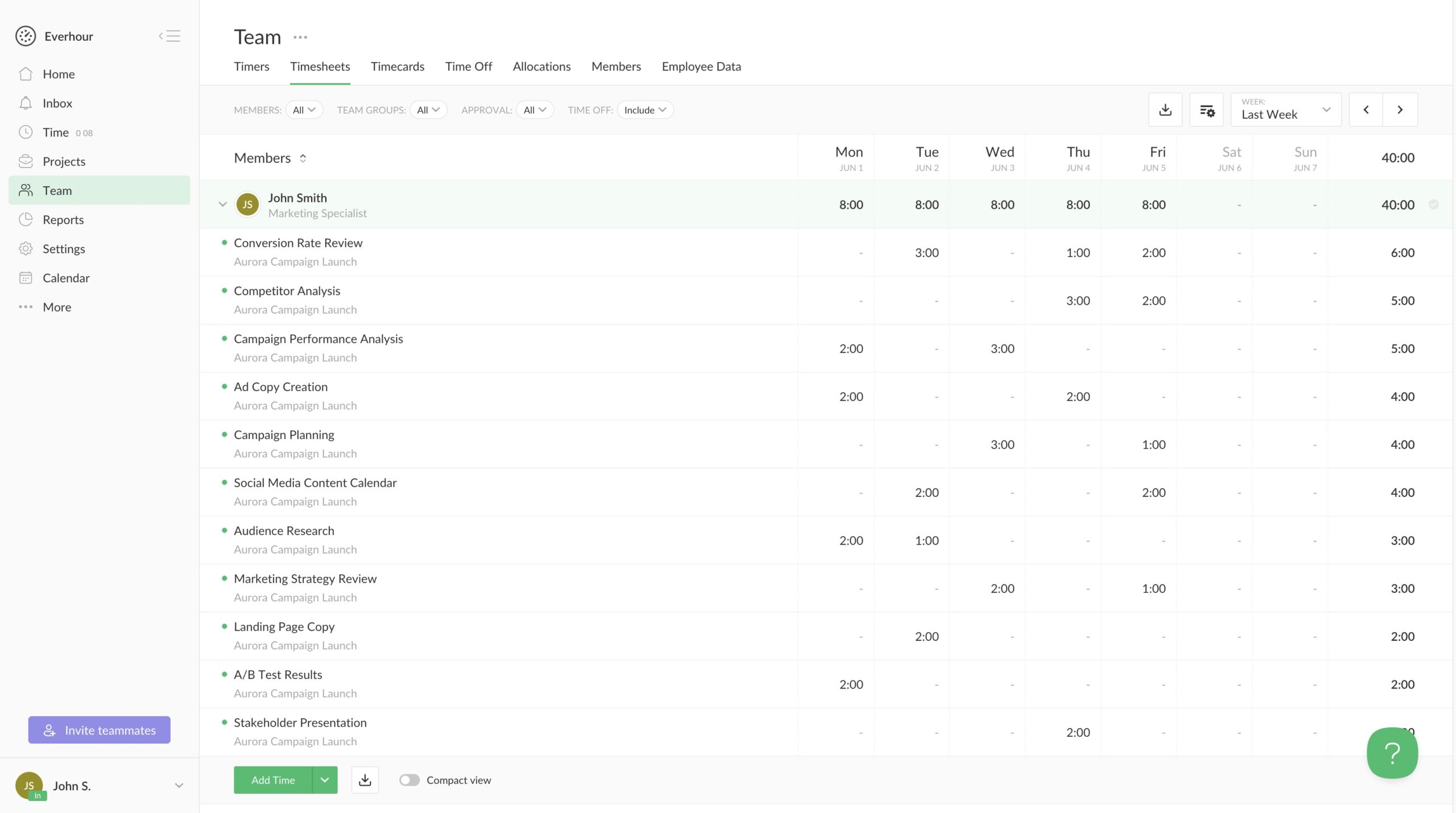Screen dimensions: 1456x813
Task: Click the 40:00 total on John Smith row
Action: pyautogui.click(x=1397, y=205)
